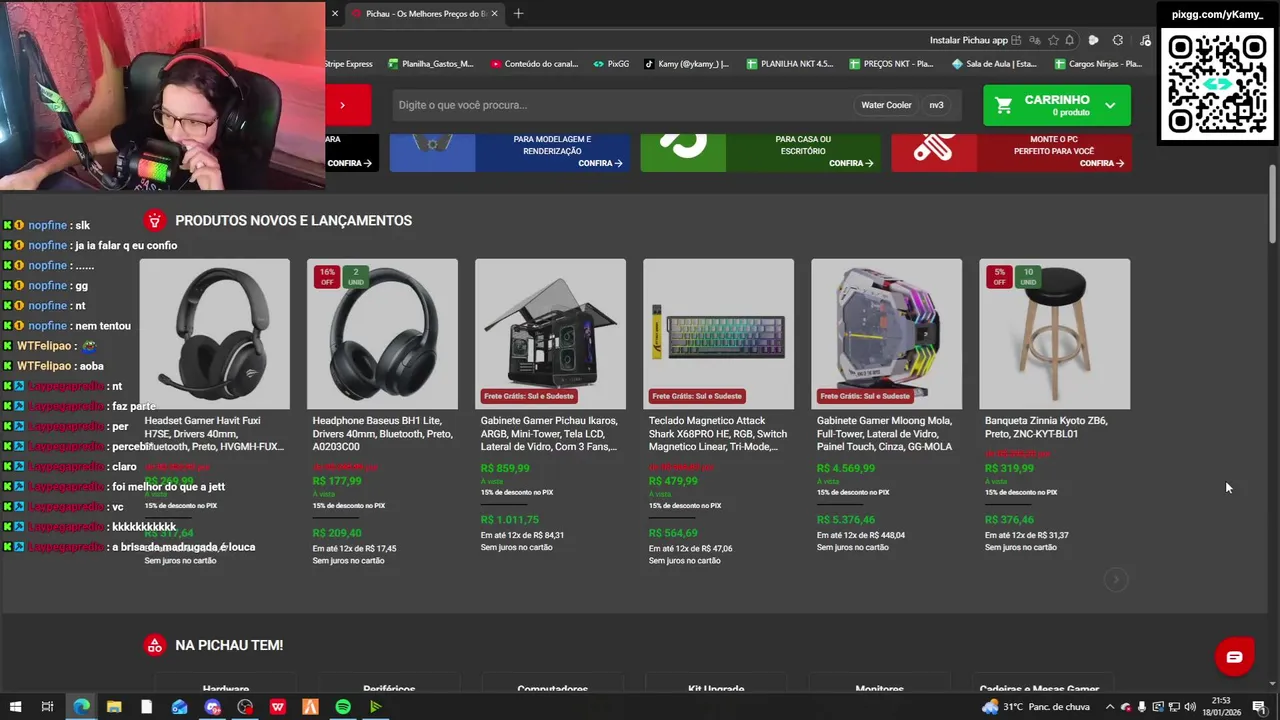The image size is (1280, 720).
Task: Open Headset Gamer Havit Fuxi H7SE product image
Action: [x=215, y=334]
